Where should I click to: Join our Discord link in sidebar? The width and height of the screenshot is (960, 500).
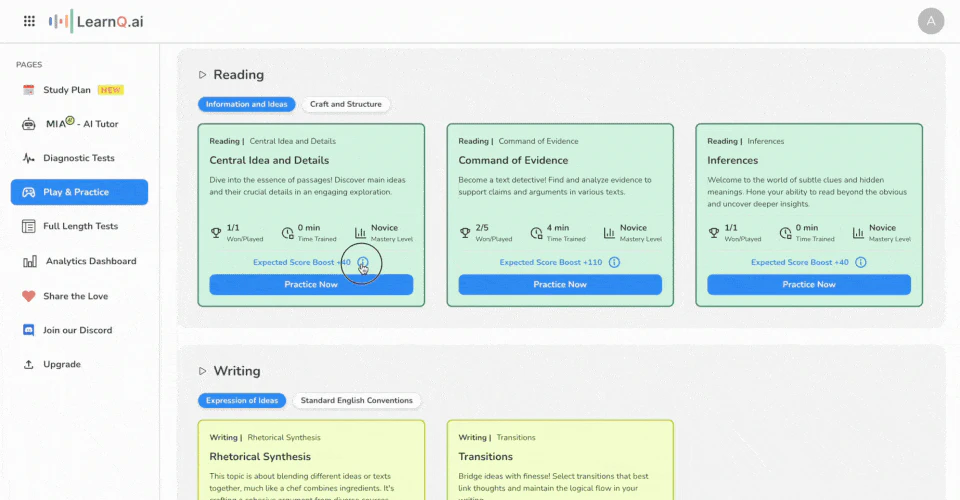tap(77, 330)
